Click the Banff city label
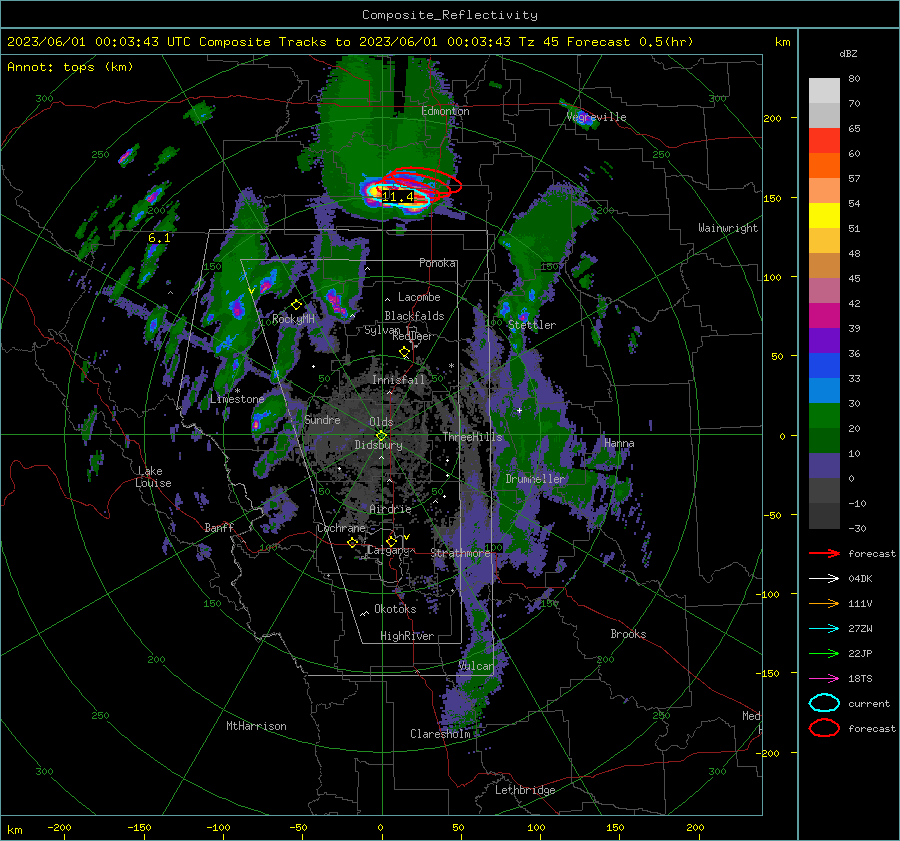The height and width of the screenshot is (841, 900). [219, 528]
